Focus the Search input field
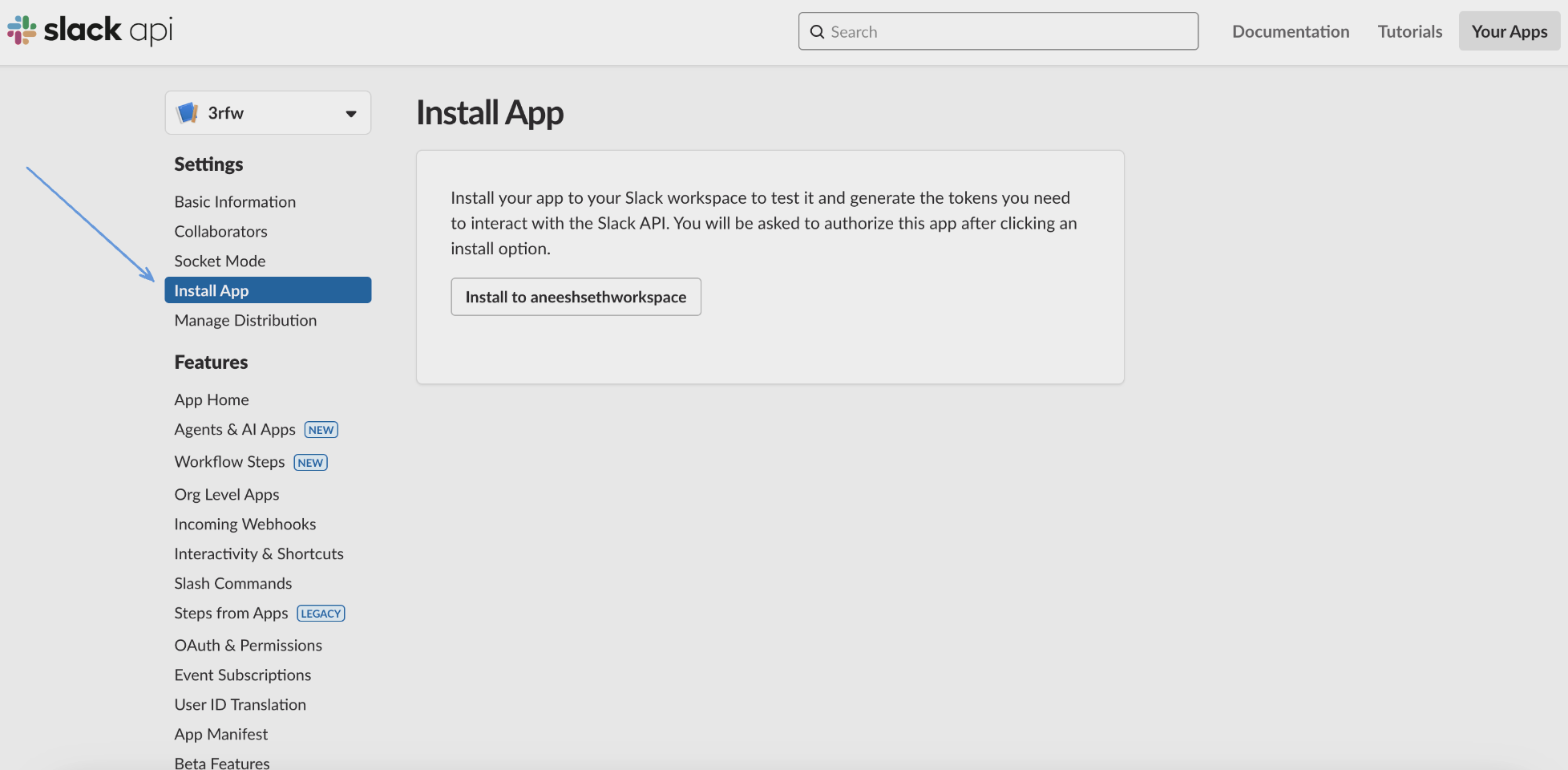The height and width of the screenshot is (770, 1568). (998, 31)
